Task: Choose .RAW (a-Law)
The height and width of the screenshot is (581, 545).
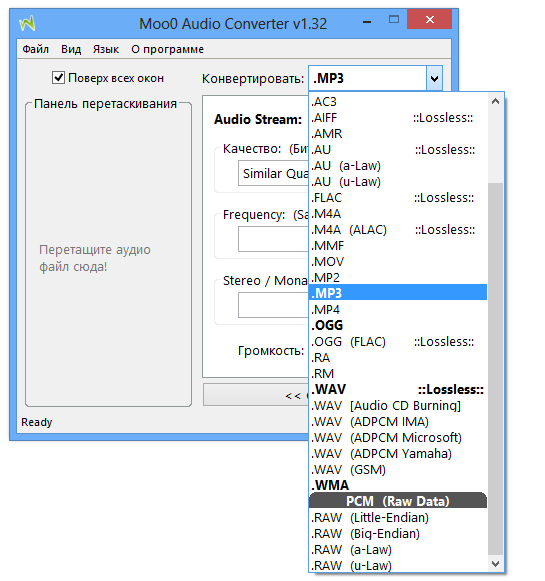Action: coord(398,550)
